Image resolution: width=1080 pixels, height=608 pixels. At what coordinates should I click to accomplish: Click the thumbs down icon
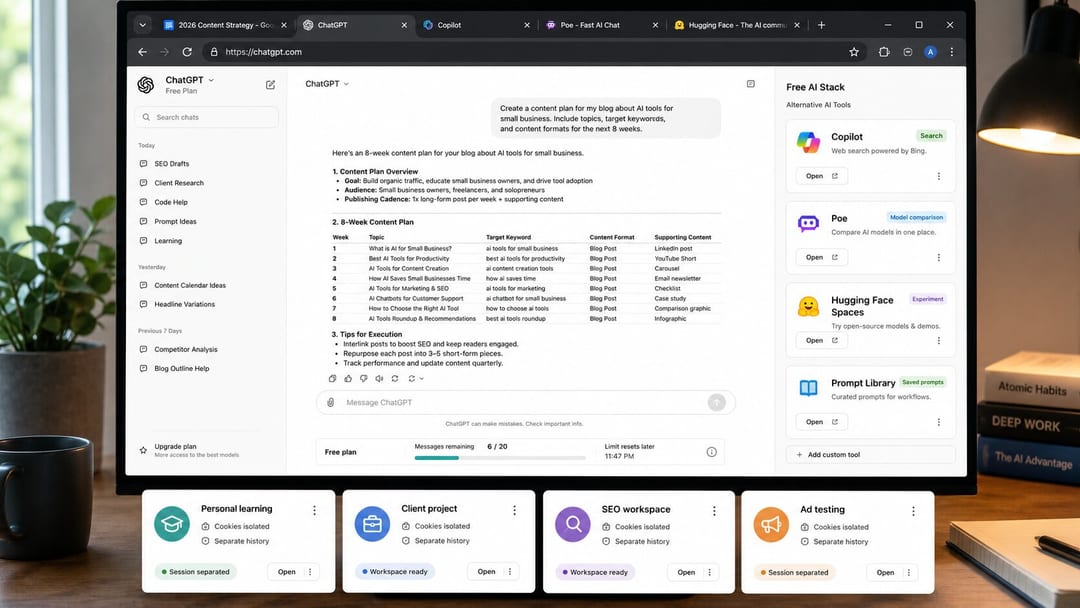(364, 379)
